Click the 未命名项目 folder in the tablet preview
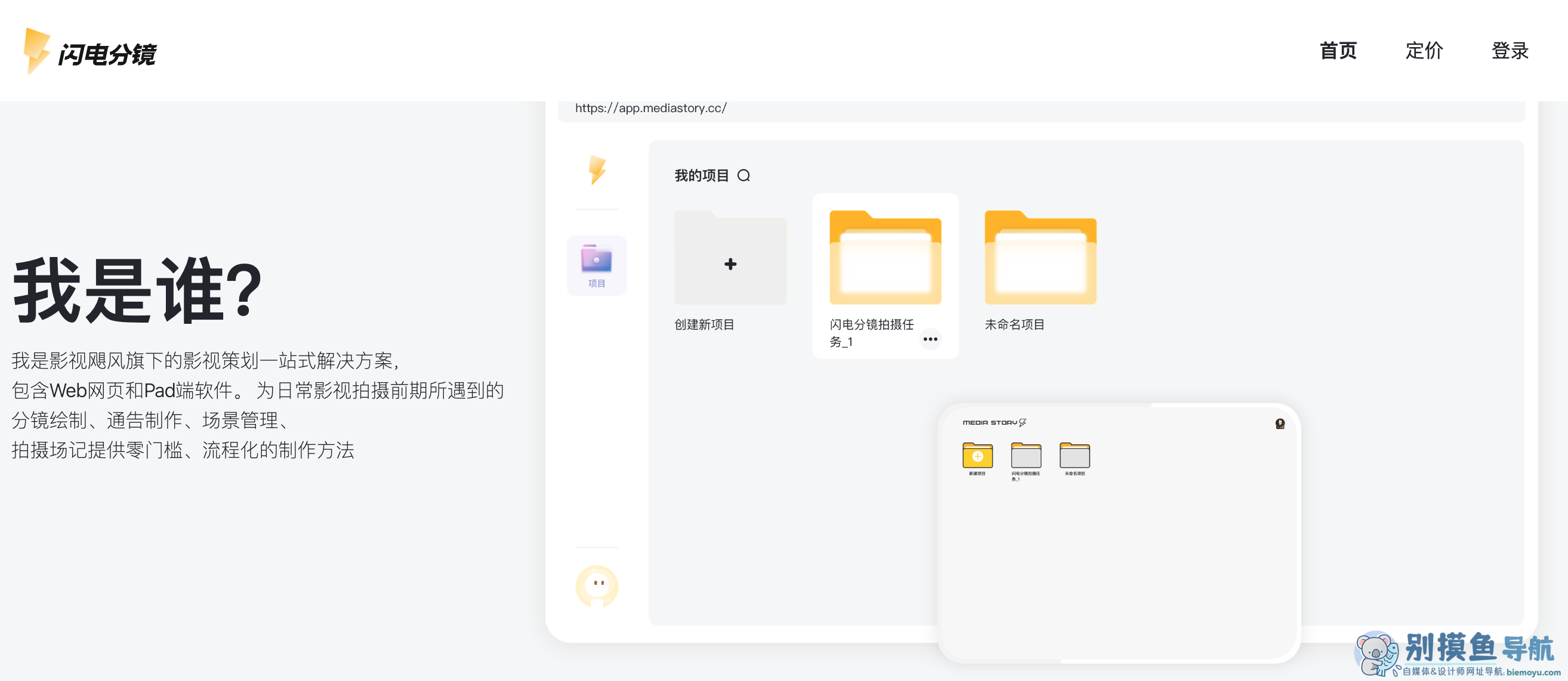 (x=1075, y=455)
